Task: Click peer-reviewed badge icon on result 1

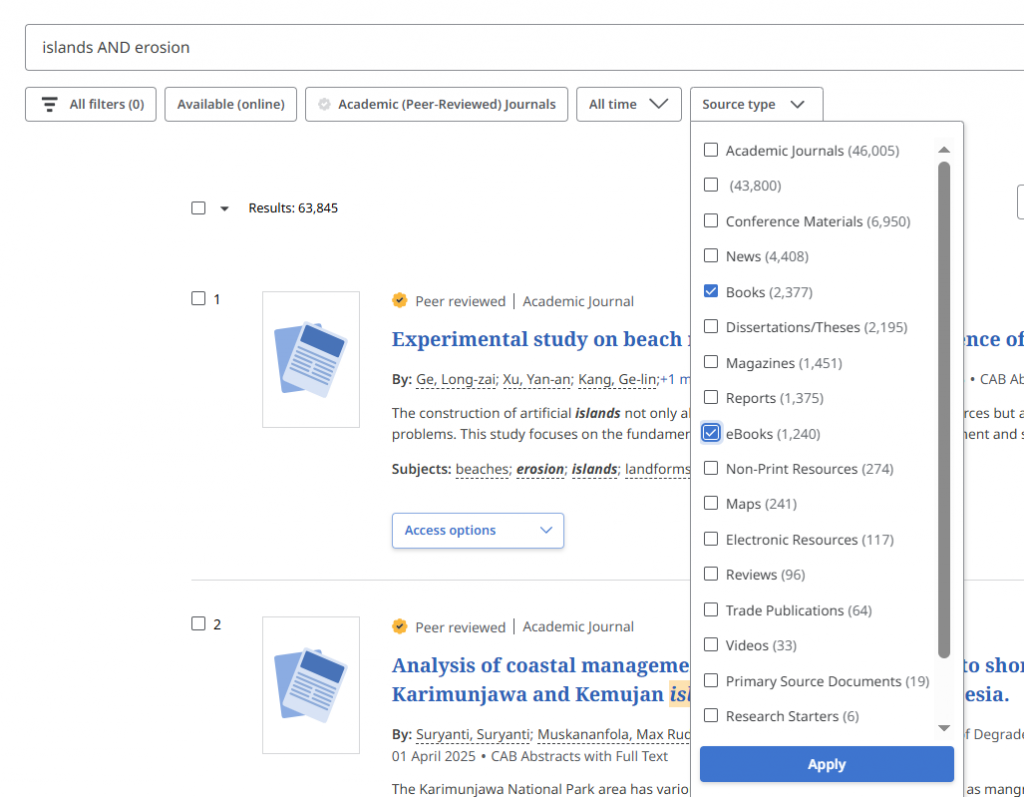Action: (400, 300)
